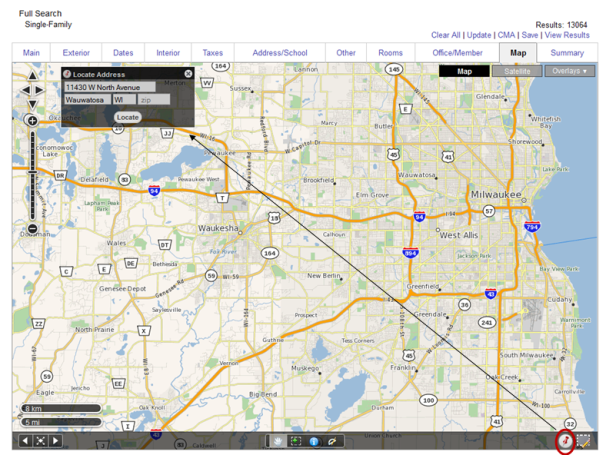This screenshot has width=600, height=455.
Task: Zoom out with the minus button
Action: coord(33,229)
